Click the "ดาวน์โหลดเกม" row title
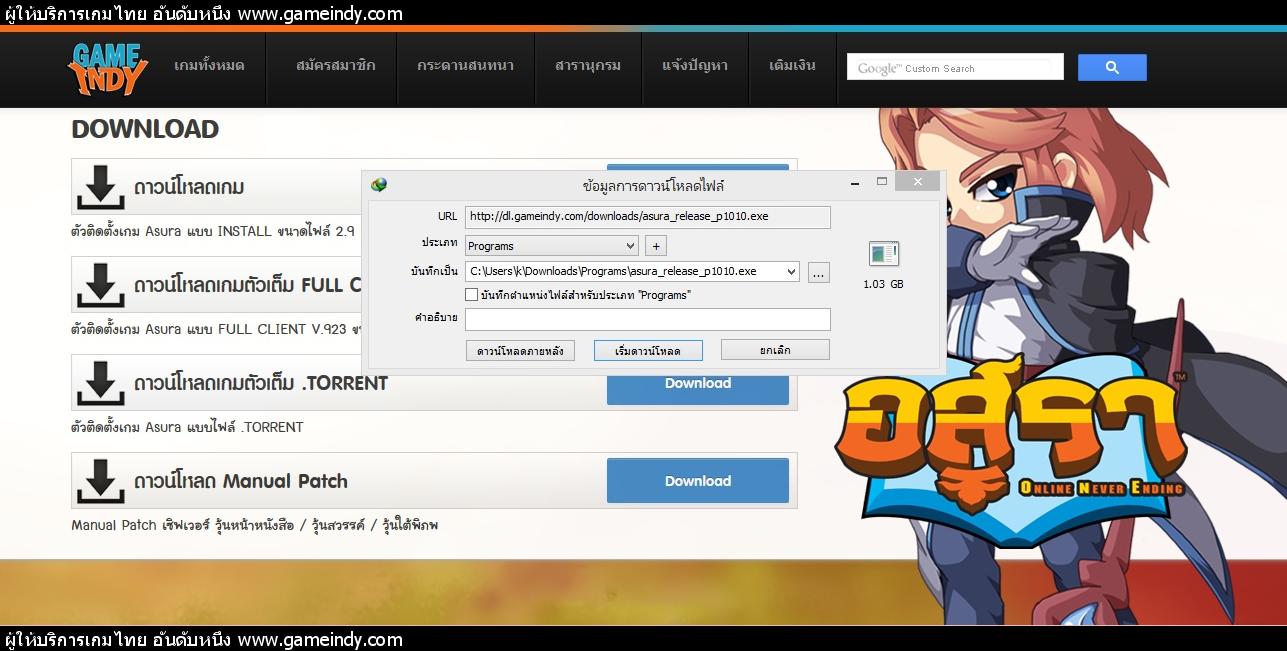Screen dimensions: 1287x651 tap(189, 187)
